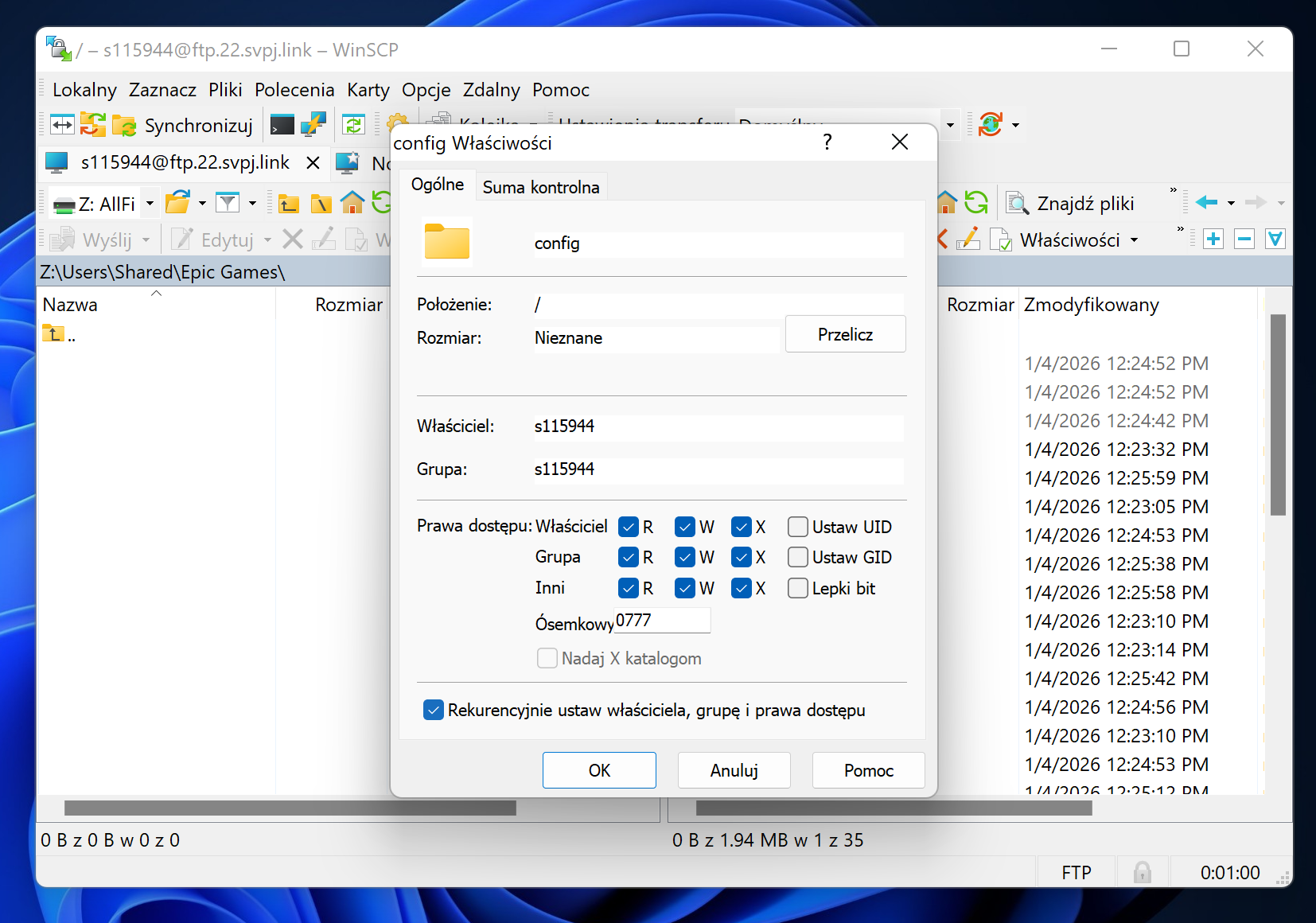Click the Ósemkowy octal permissions field

661,621
